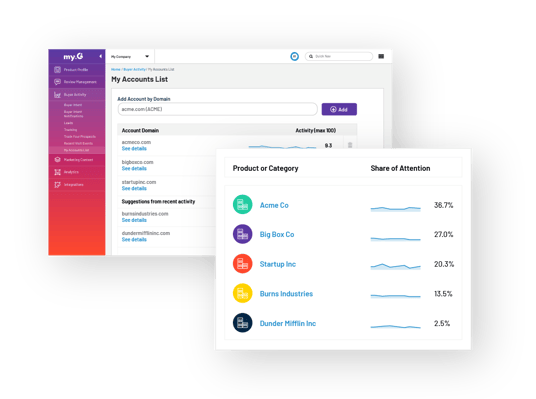The image size is (536, 399).
Task: Click the Acme Co link
Action: pyautogui.click(x=274, y=205)
